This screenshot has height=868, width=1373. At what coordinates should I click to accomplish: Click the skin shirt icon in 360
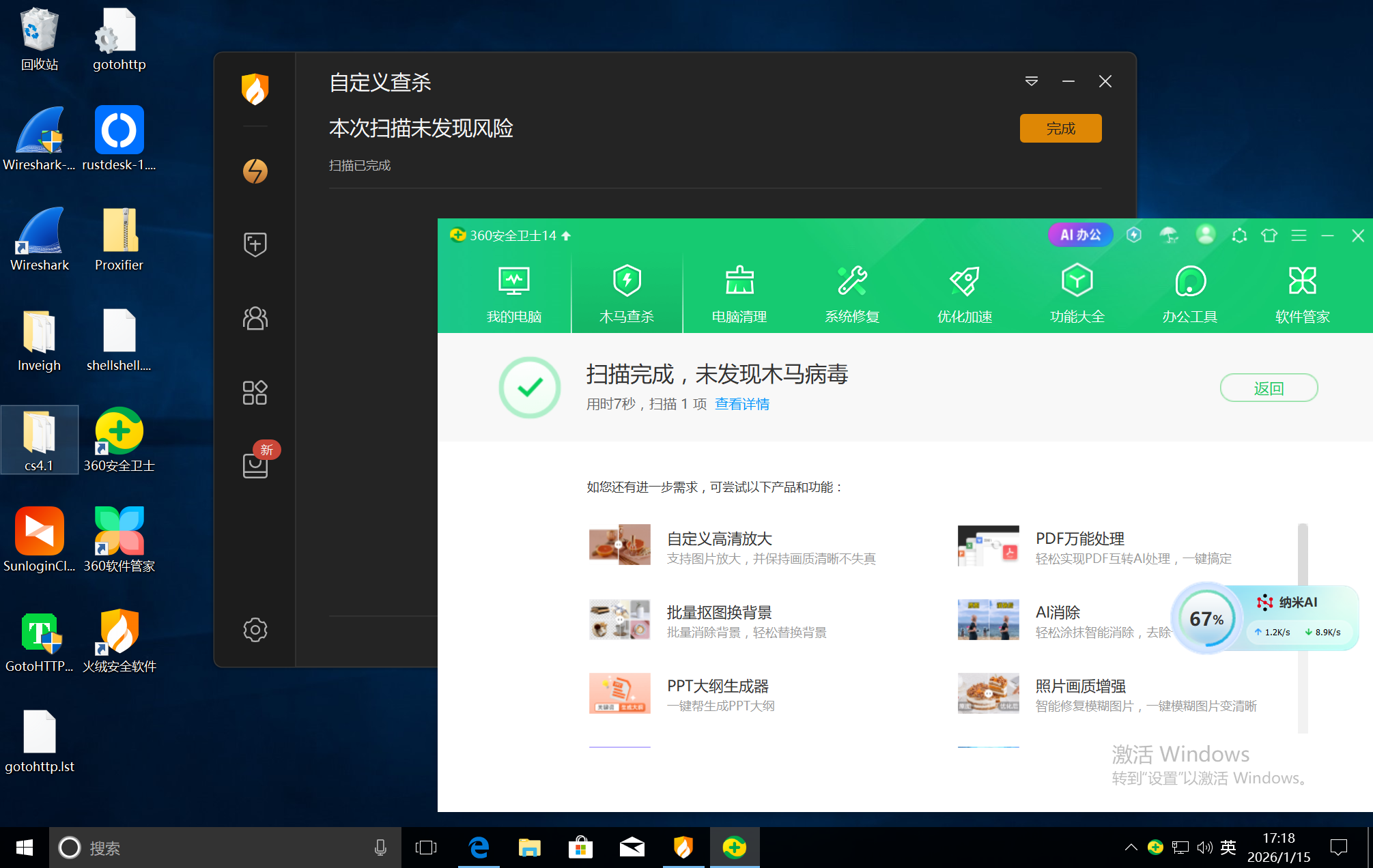click(1269, 235)
